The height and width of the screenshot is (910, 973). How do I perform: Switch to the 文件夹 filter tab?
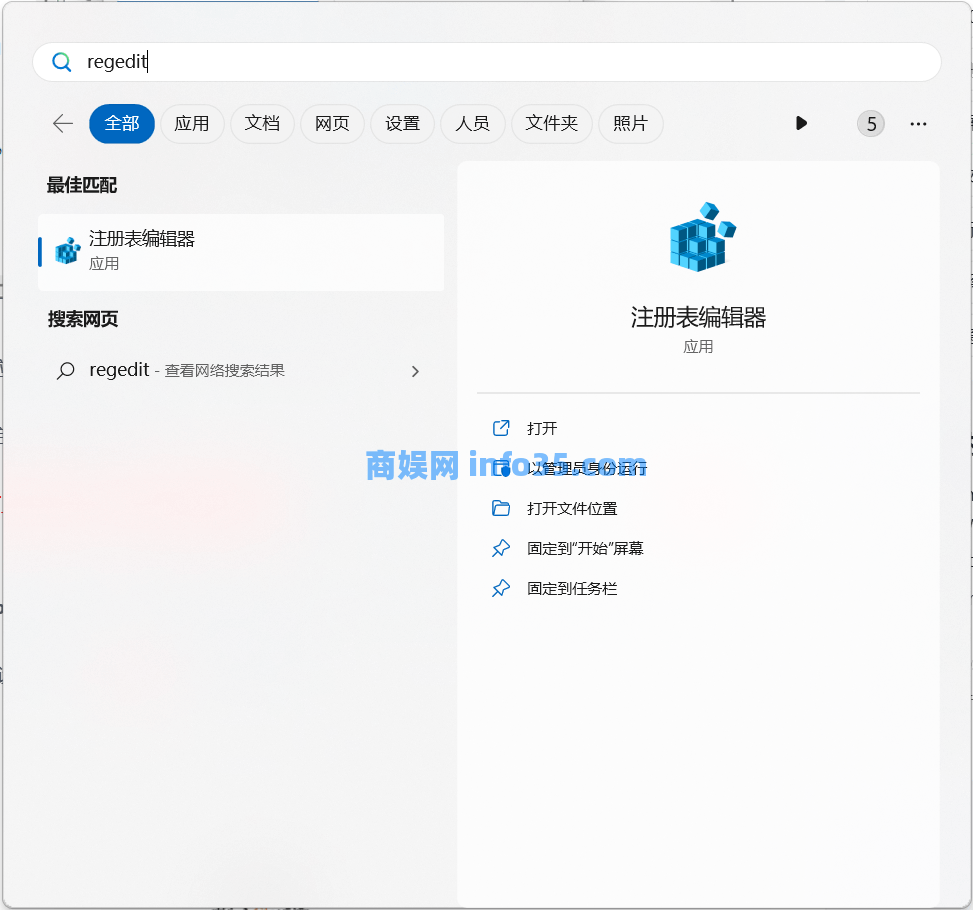552,123
